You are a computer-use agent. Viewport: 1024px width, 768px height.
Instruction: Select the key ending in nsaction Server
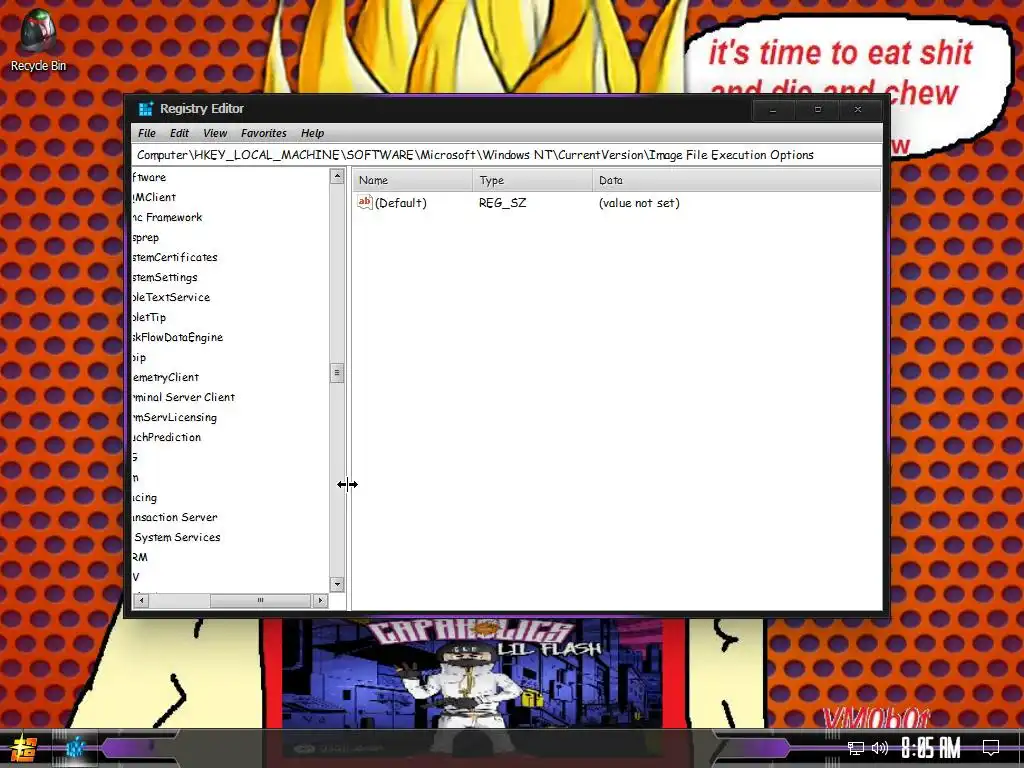click(x=175, y=517)
